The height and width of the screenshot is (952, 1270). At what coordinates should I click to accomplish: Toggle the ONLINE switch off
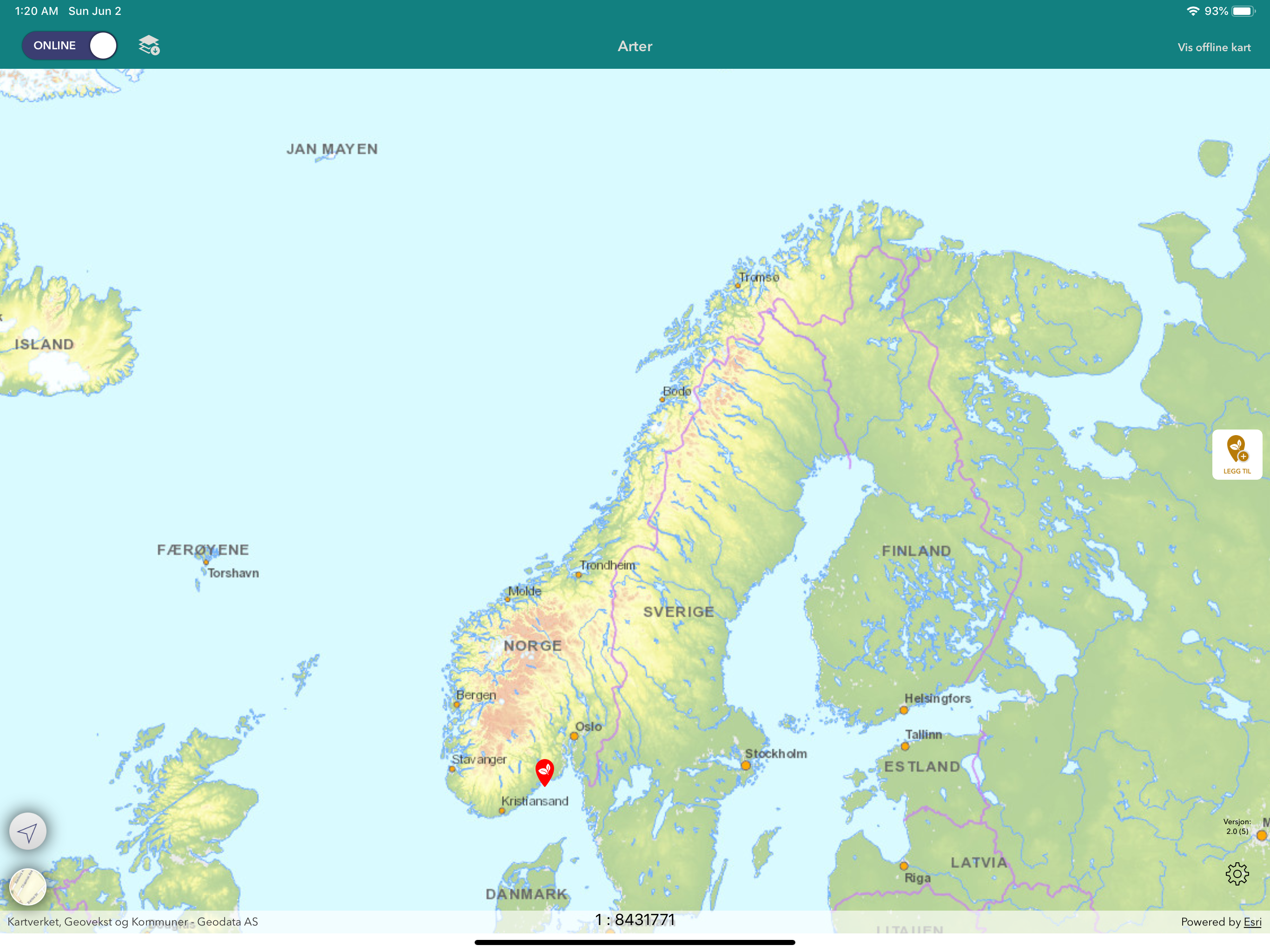tap(69, 46)
